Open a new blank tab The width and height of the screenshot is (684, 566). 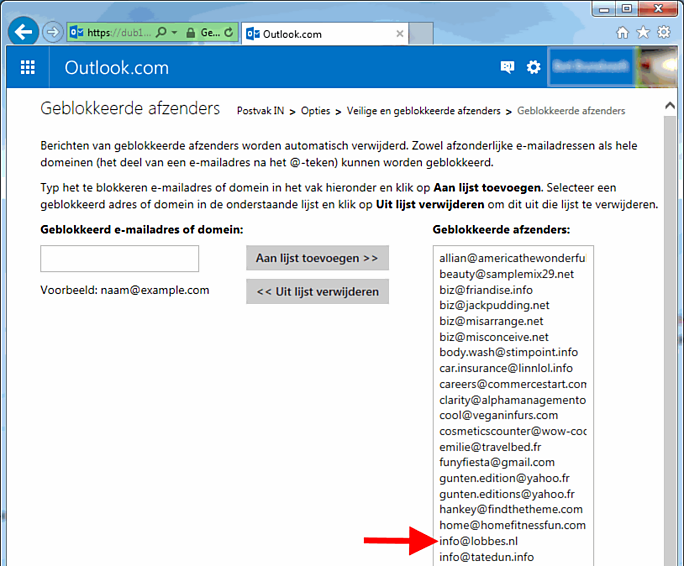click(421, 34)
